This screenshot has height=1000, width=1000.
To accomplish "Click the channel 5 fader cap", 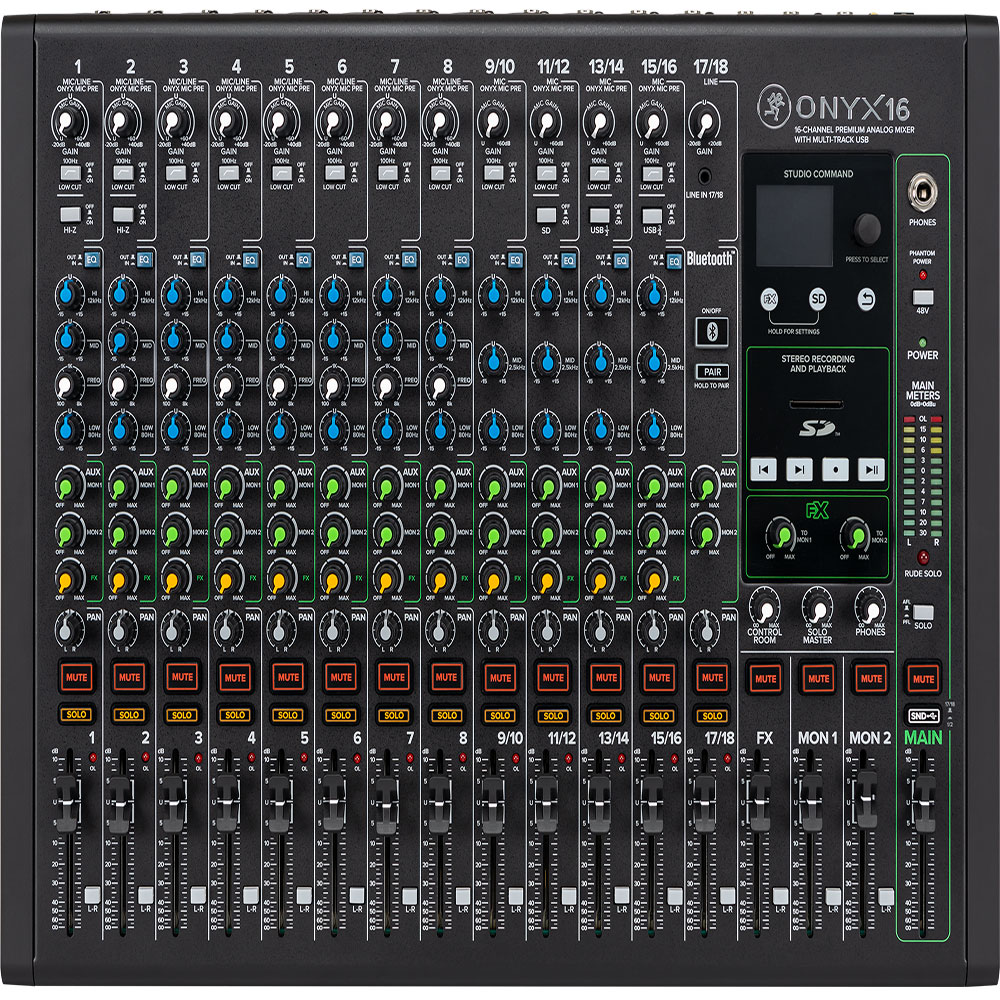I will click(x=281, y=795).
